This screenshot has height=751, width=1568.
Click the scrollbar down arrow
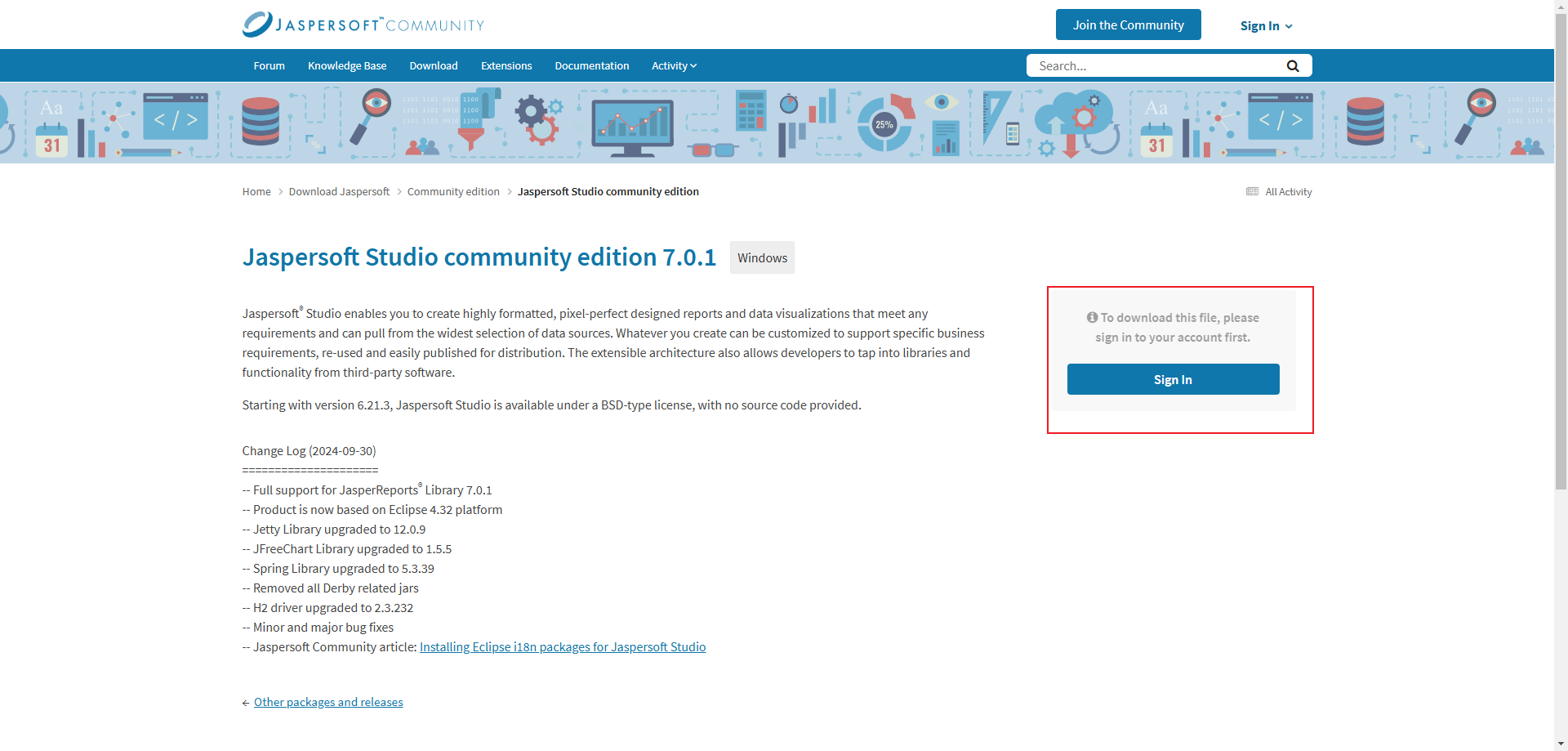point(1561,744)
